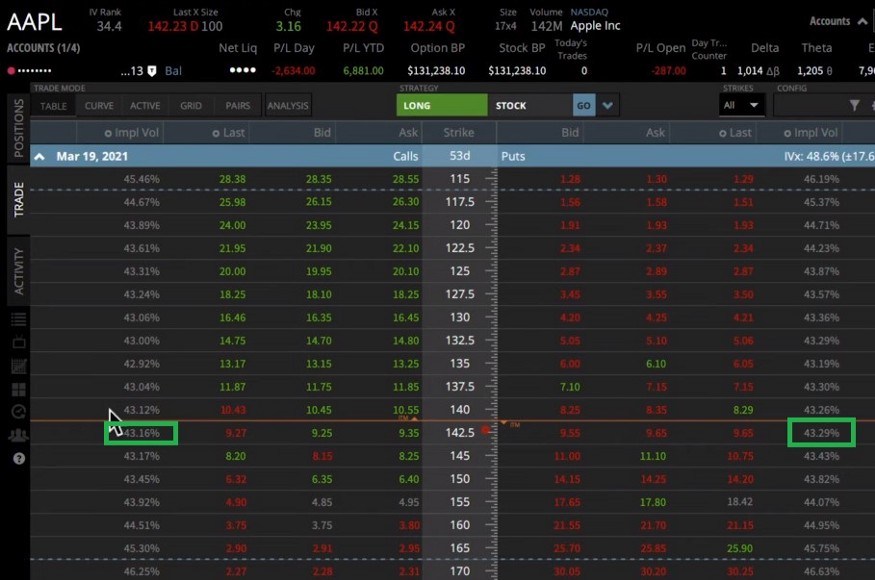Screen dimensions: 875x580
Task: Click the puts Ask column header
Action: click(x=655, y=133)
